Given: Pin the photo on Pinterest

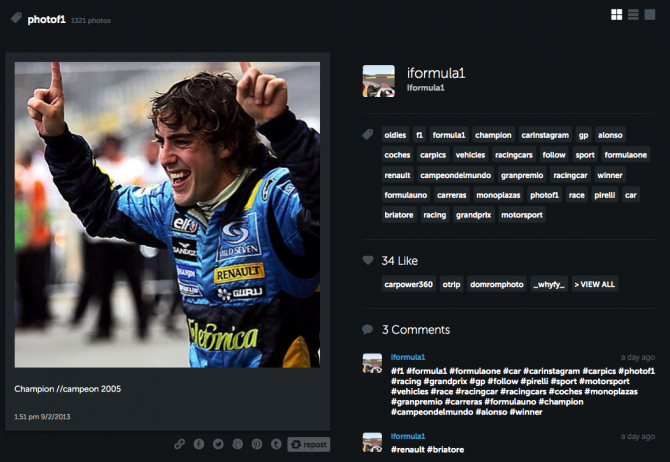Looking at the screenshot, I should pyautogui.click(x=256, y=444).
